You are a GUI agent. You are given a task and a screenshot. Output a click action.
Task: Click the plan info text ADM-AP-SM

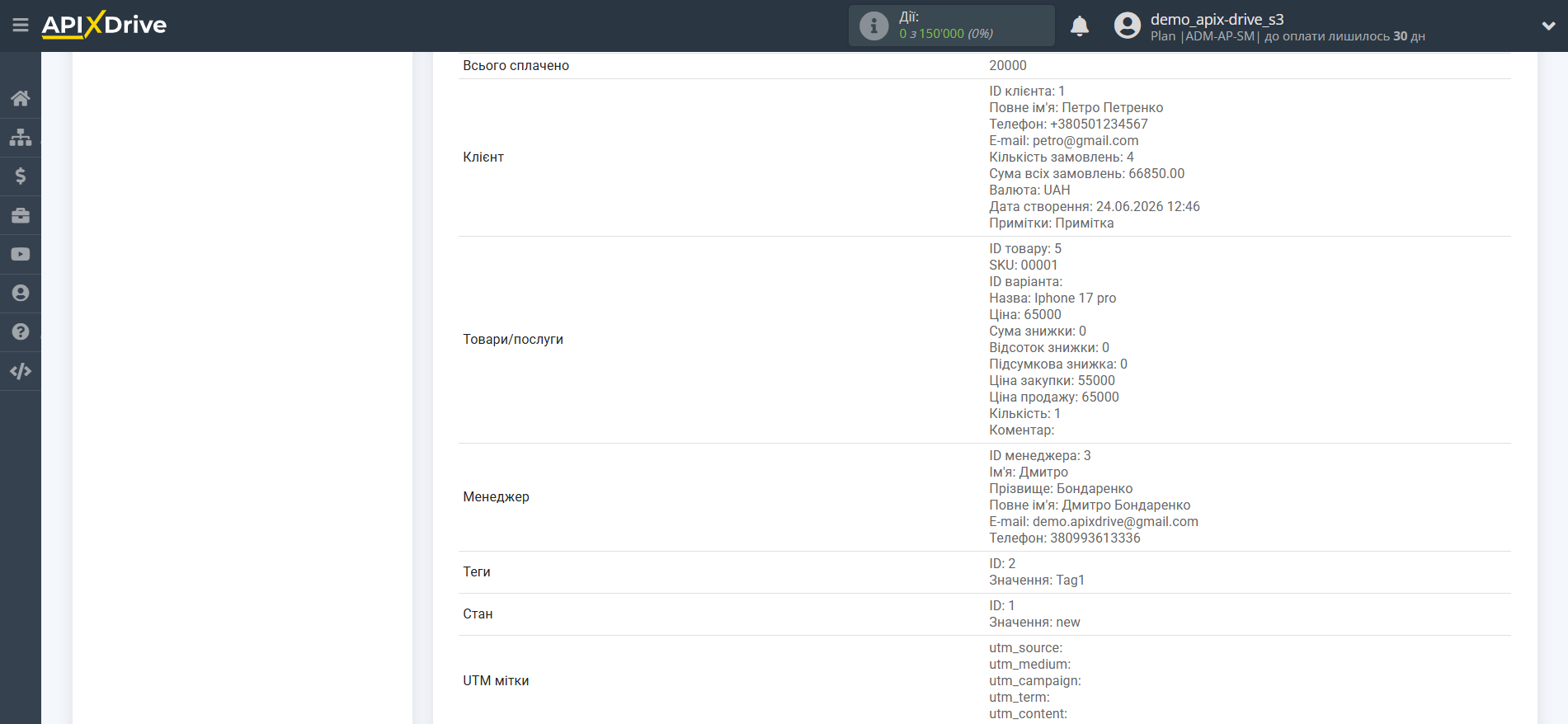(x=1220, y=36)
